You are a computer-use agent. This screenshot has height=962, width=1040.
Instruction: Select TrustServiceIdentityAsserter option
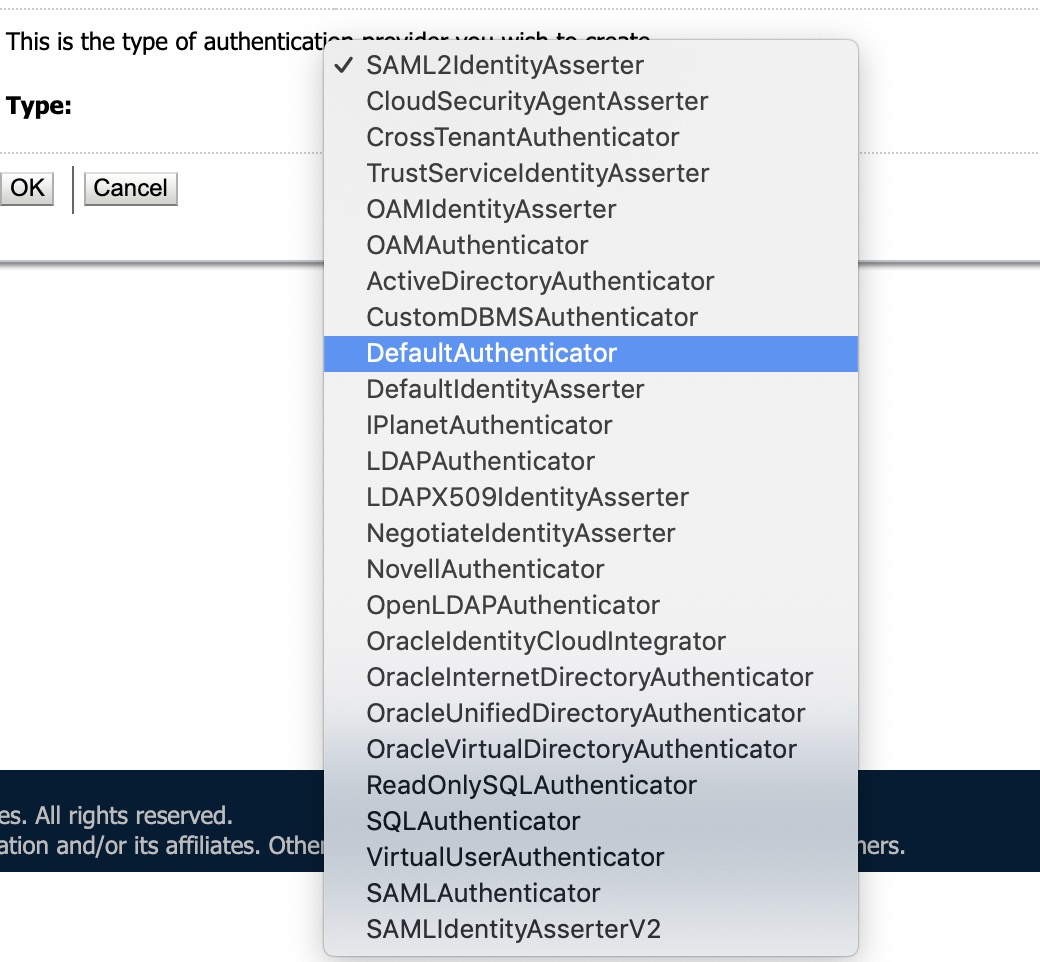(x=590, y=173)
